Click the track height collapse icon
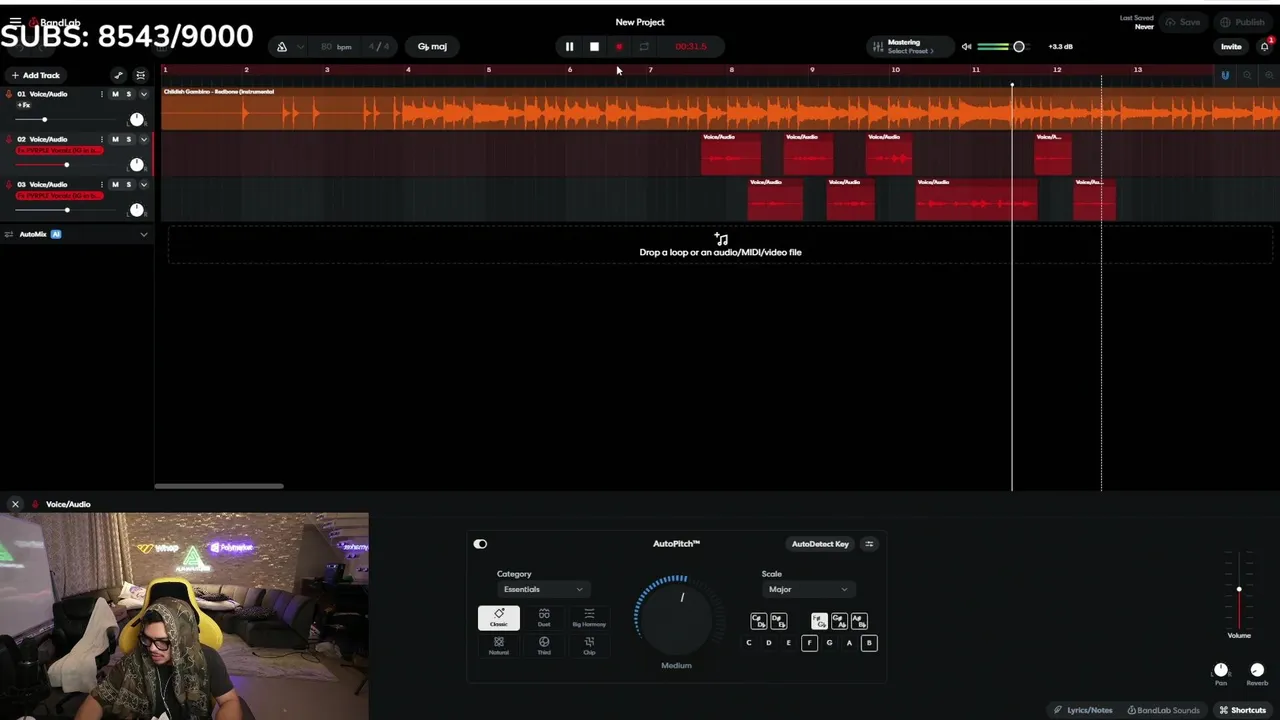 click(x=140, y=75)
